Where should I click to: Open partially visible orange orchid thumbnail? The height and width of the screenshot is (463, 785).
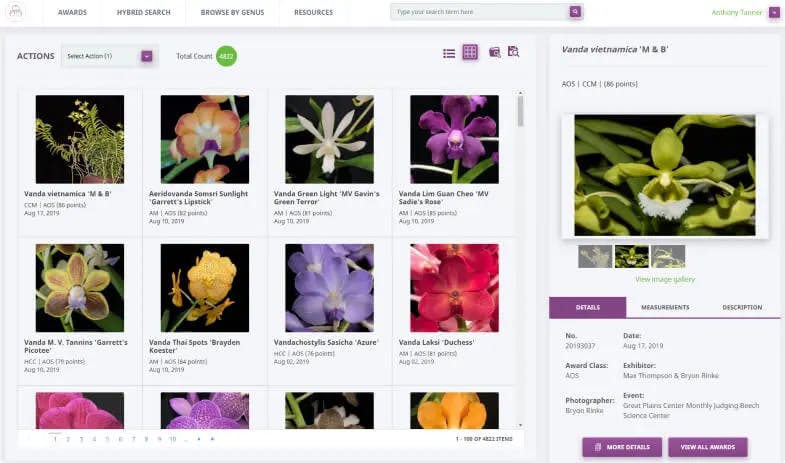coord(454,410)
